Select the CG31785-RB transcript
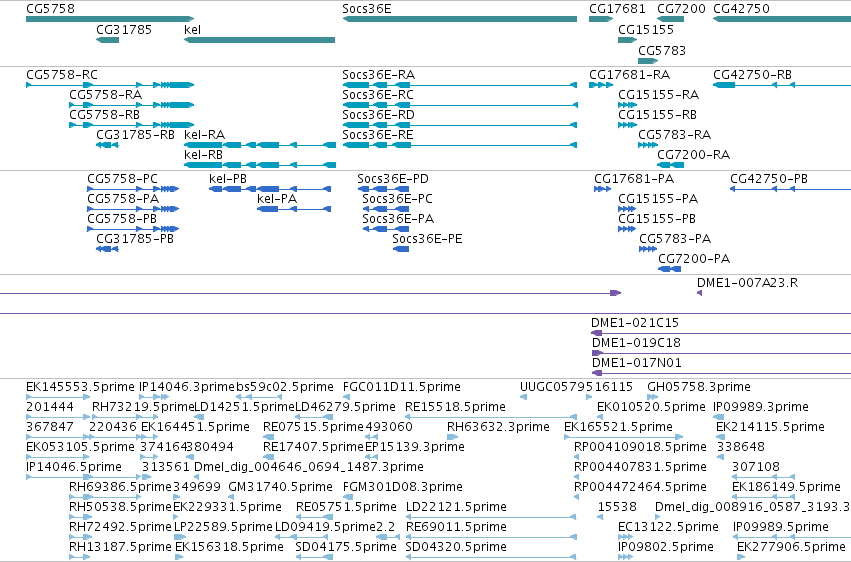This screenshot has height=562, width=851. click(x=107, y=145)
